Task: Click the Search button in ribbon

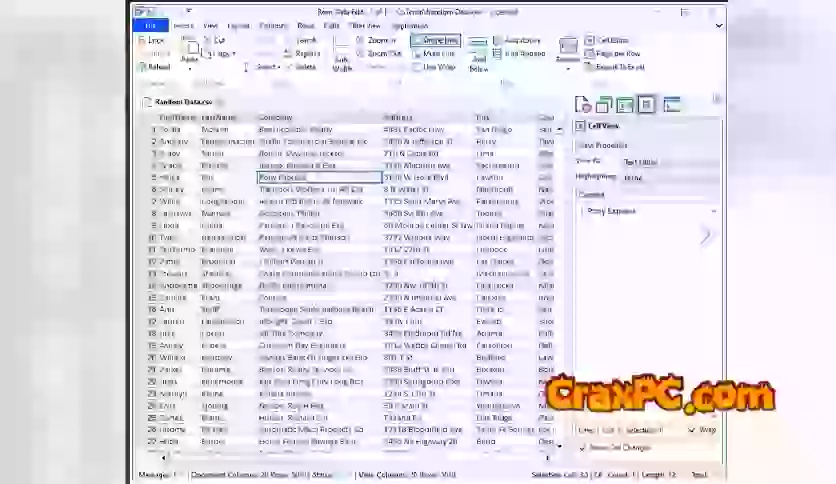Action: [x=301, y=40]
